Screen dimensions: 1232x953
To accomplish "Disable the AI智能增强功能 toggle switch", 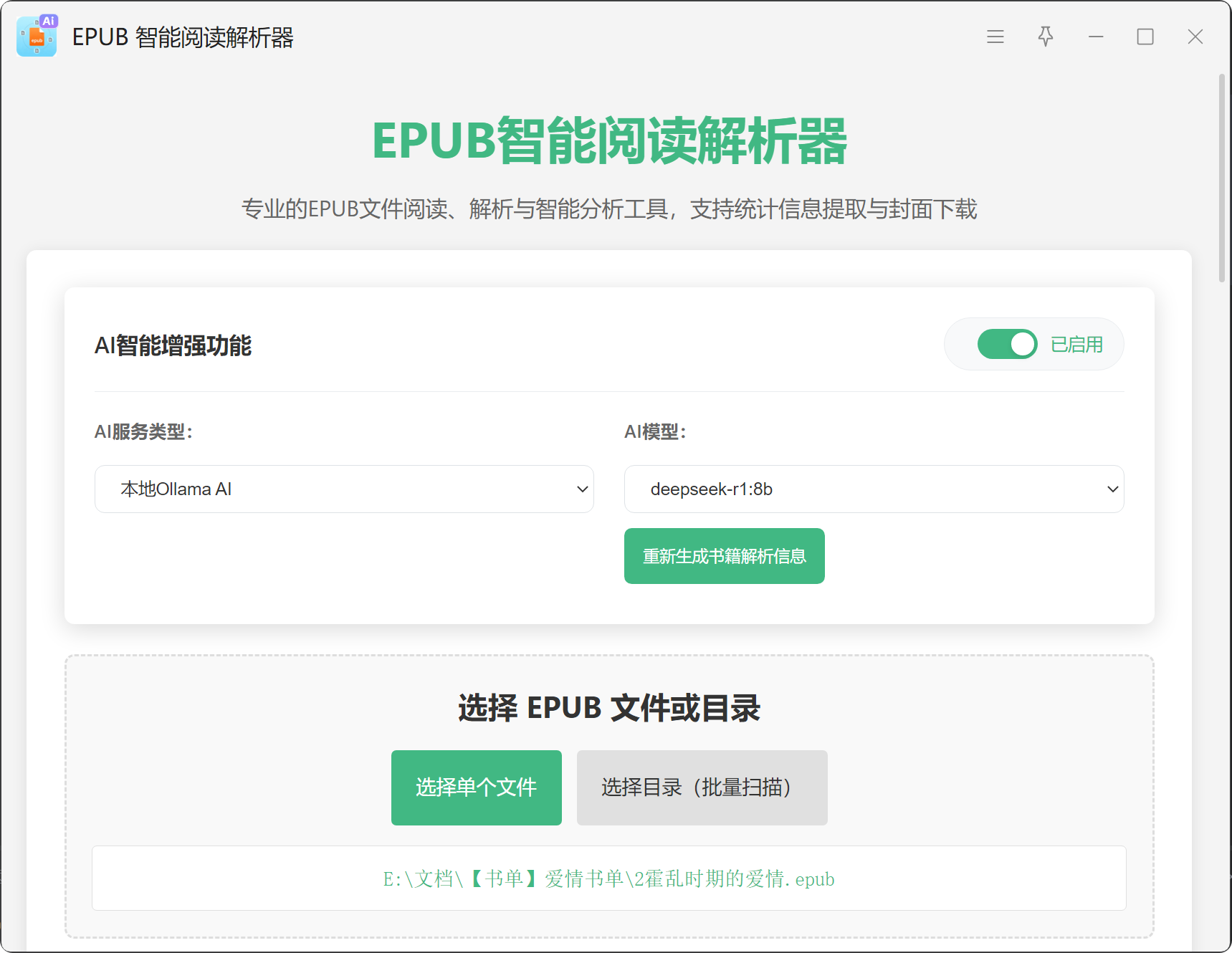I will (1007, 345).
